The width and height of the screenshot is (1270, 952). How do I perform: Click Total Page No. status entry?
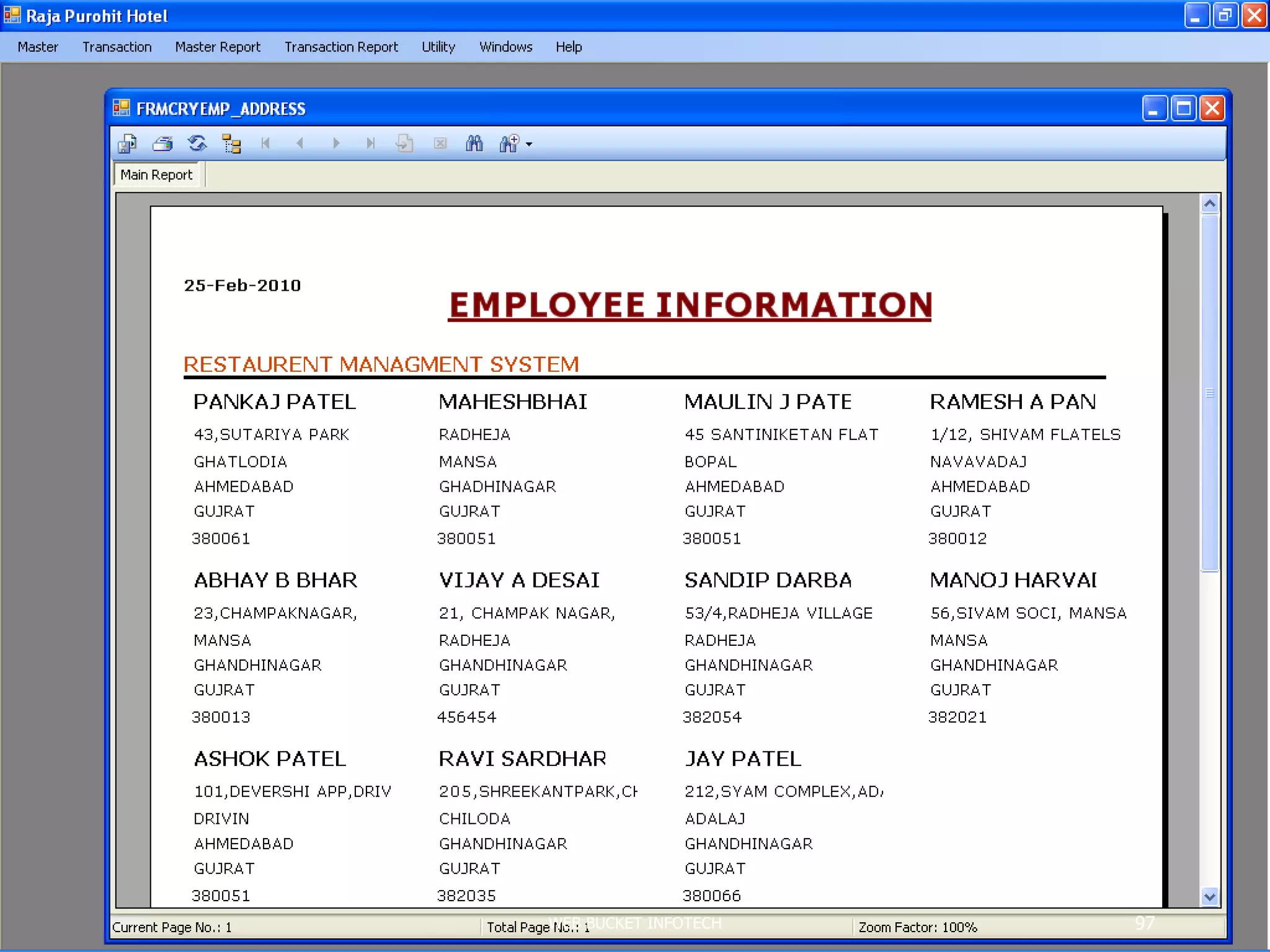click(x=538, y=927)
